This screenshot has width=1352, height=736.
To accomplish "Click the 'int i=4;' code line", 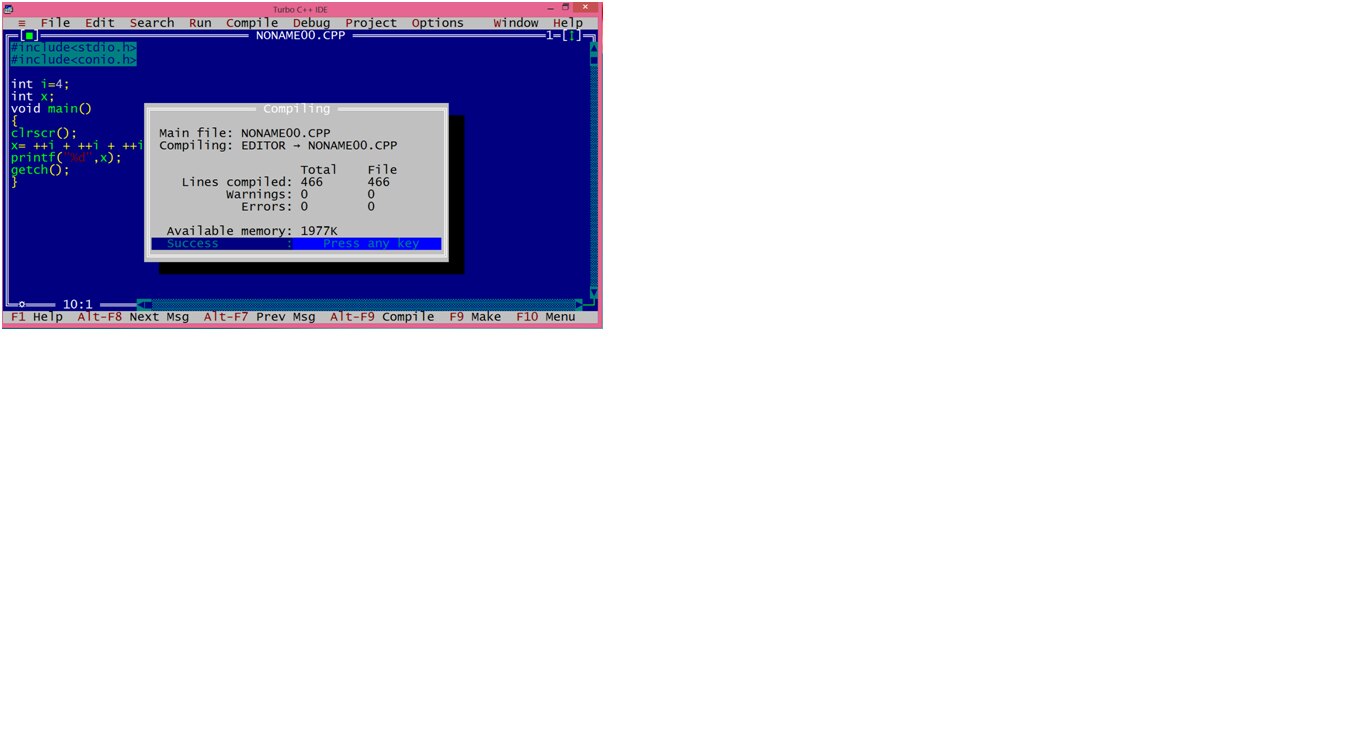I will coord(41,84).
